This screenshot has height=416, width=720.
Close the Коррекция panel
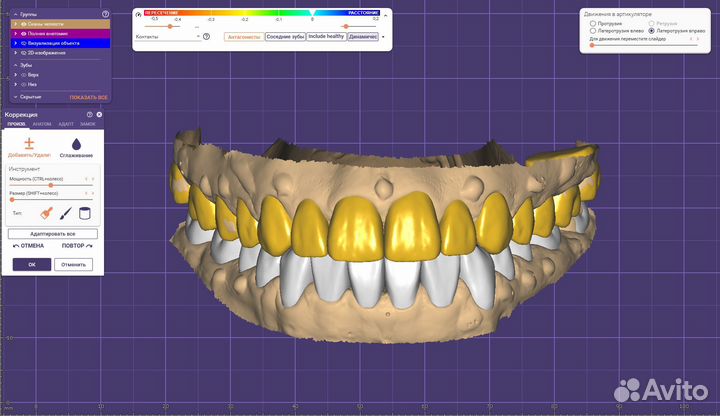click(x=100, y=115)
